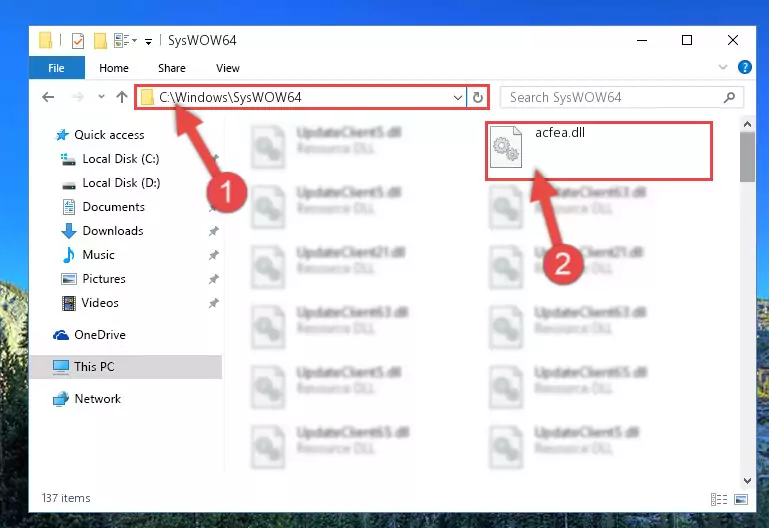Click the scroll up arrow
This screenshot has height=528, width=769.
pyautogui.click(x=747, y=124)
